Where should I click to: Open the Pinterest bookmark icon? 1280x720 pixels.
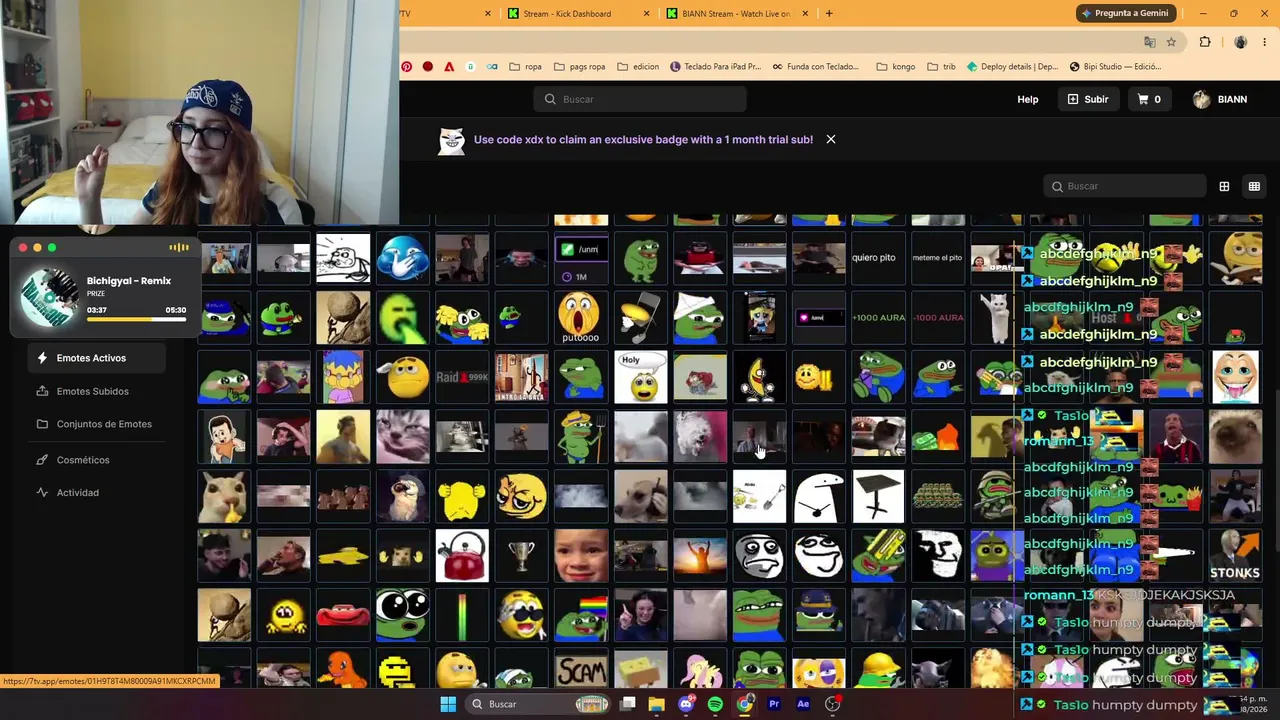406,67
